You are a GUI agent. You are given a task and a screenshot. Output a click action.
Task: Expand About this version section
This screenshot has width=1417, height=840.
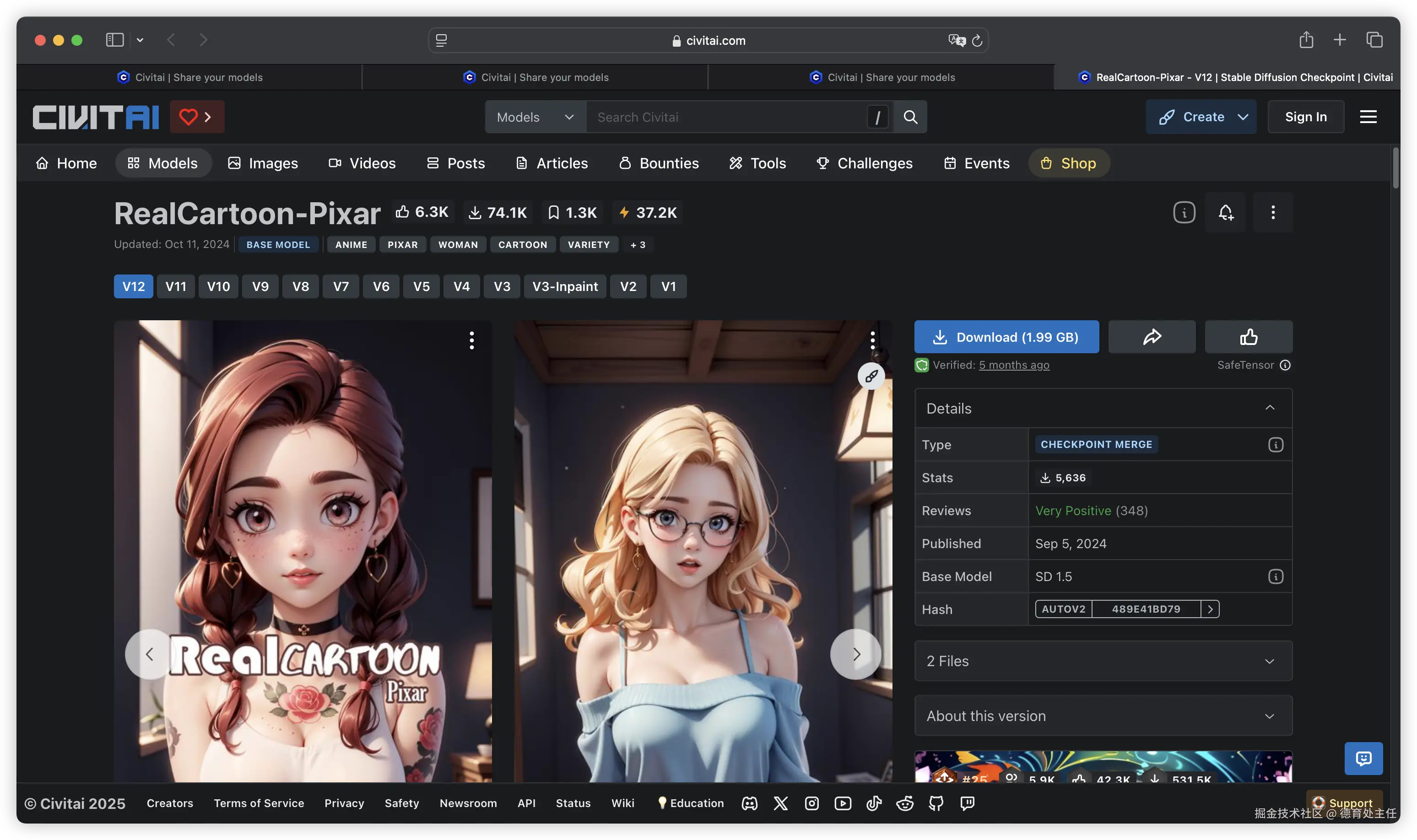(x=1103, y=716)
